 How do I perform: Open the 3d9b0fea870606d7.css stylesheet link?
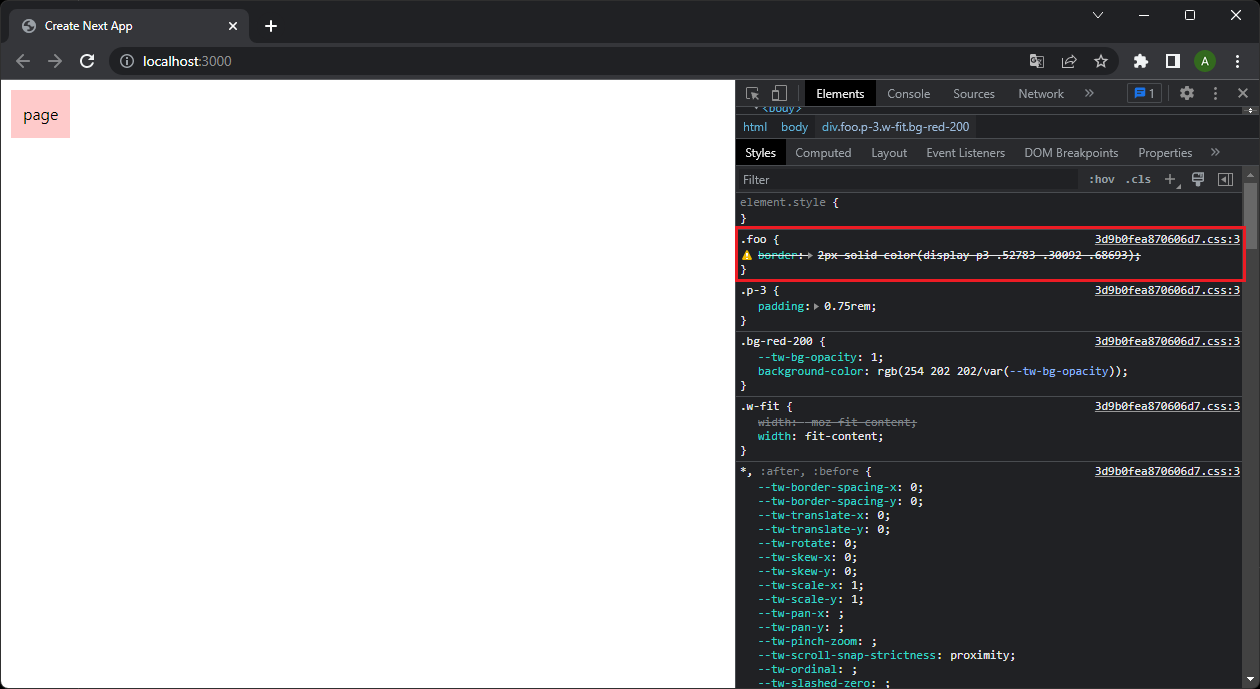tap(1166, 238)
